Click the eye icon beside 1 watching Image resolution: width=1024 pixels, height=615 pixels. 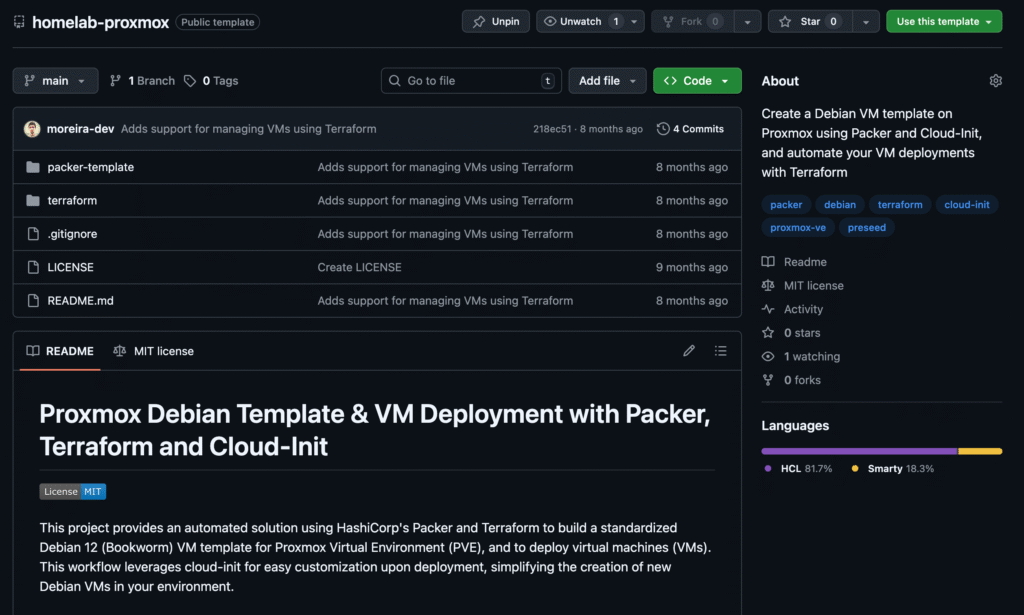click(x=768, y=356)
